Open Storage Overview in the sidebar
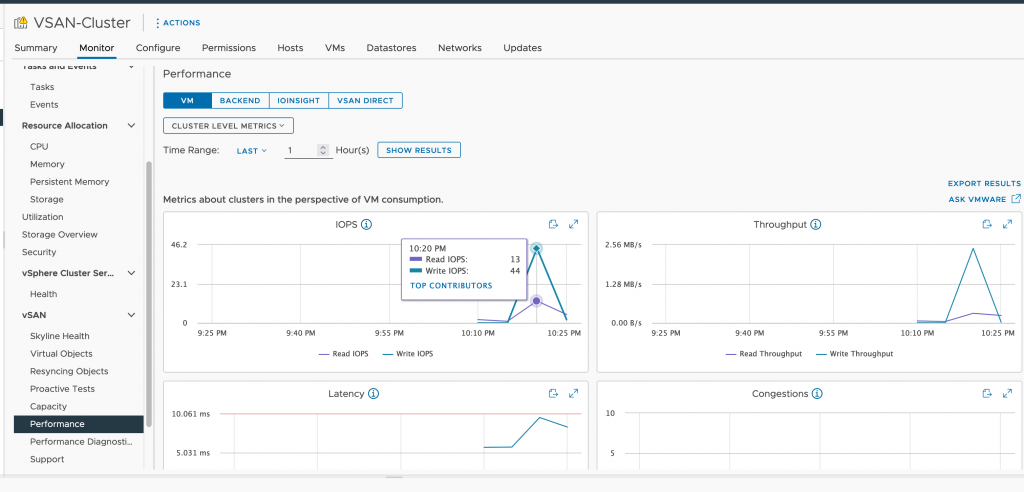The width and height of the screenshot is (1024, 492). pos(59,235)
